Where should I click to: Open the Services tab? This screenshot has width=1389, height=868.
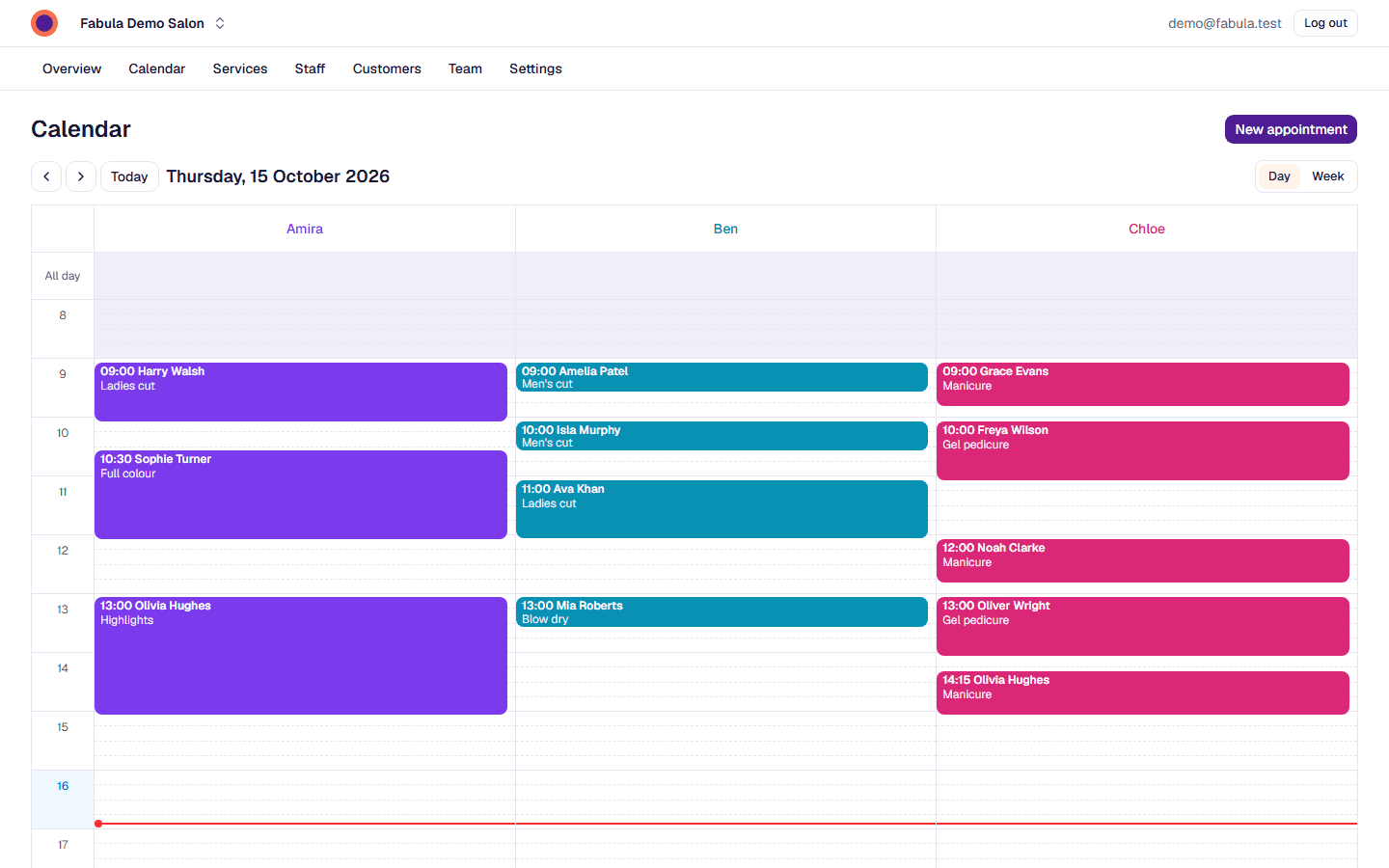240,68
